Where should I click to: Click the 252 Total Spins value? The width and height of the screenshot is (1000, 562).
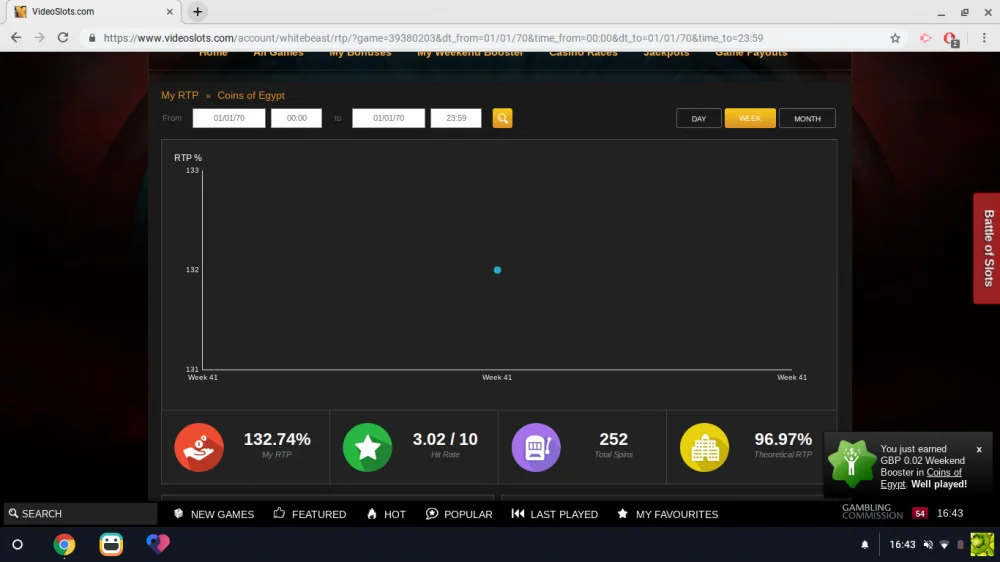tap(614, 440)
